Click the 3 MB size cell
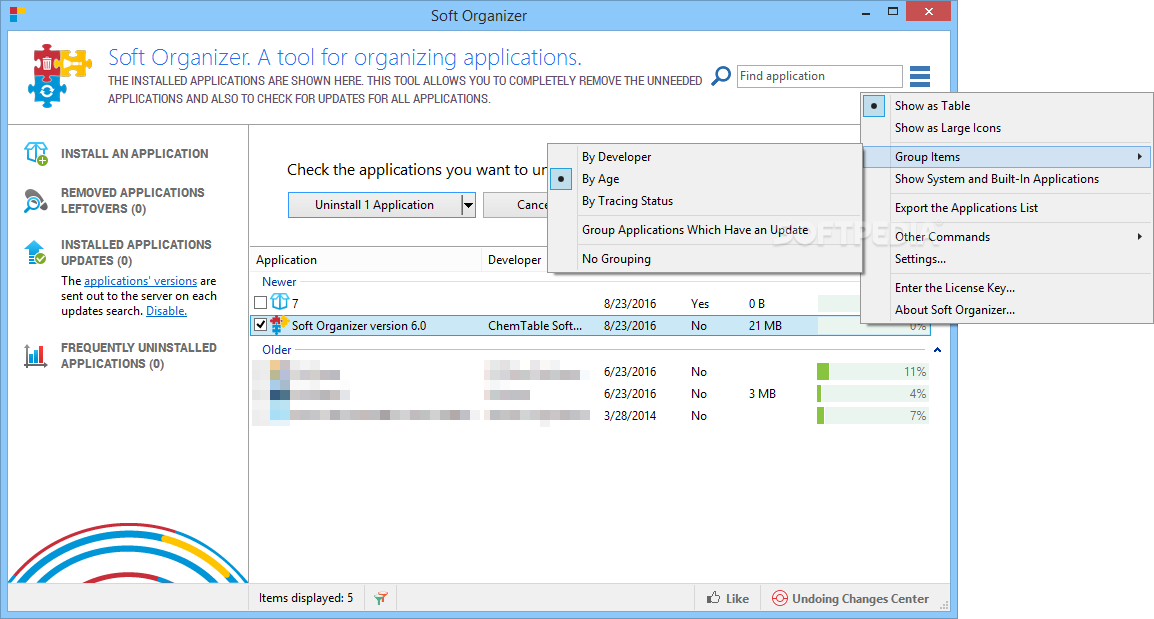This screenshot has width=1154, height=619. coord(762,394)
